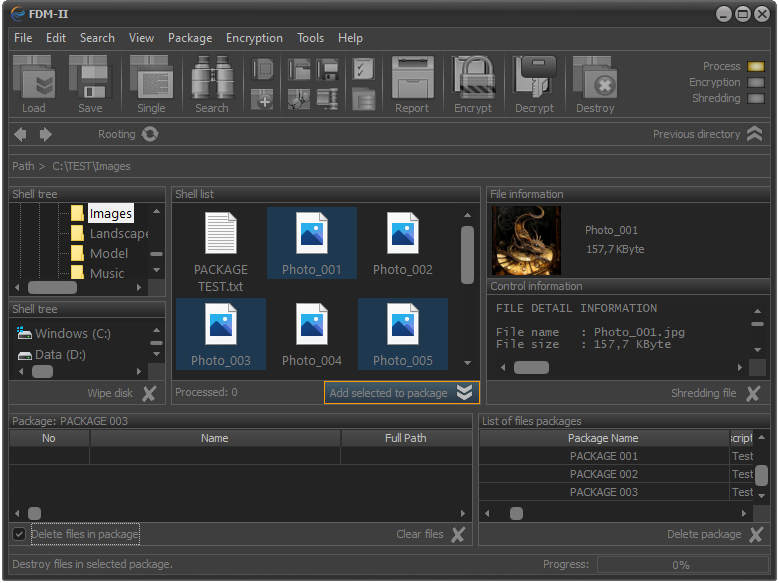
Task: Click the small open-folder package icon
Action: point(299,69)
